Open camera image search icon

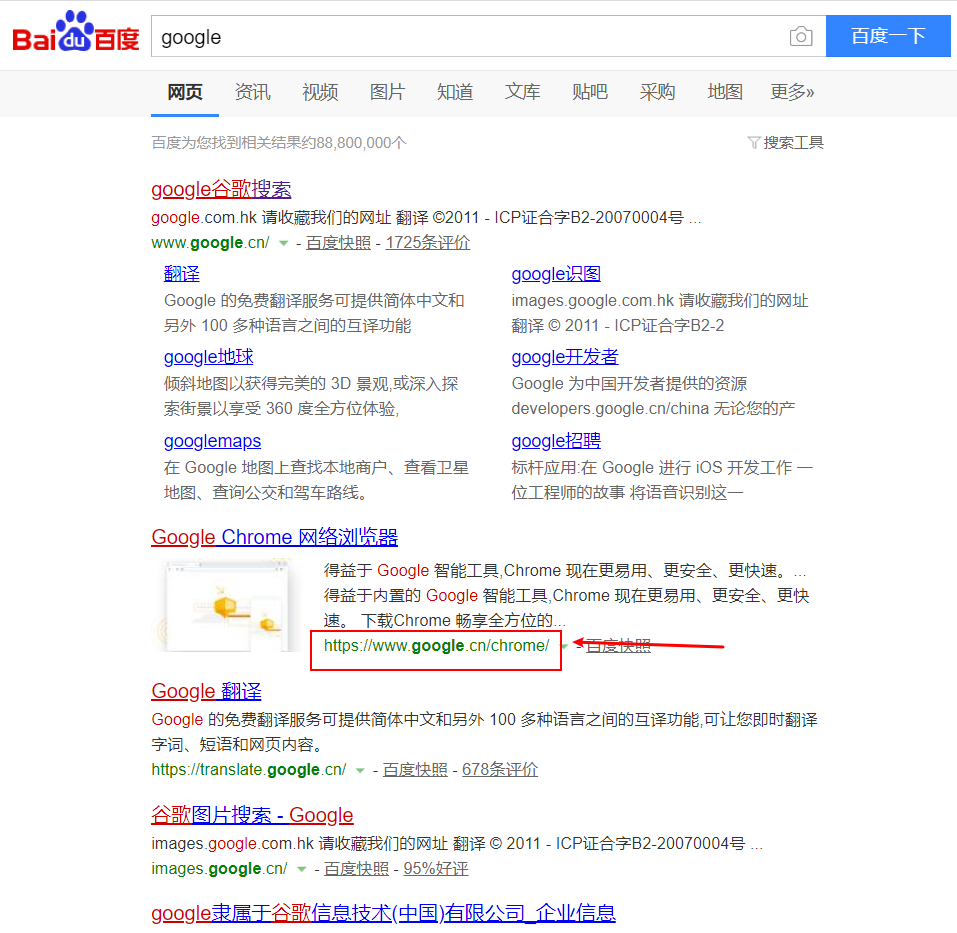[801, 37]
